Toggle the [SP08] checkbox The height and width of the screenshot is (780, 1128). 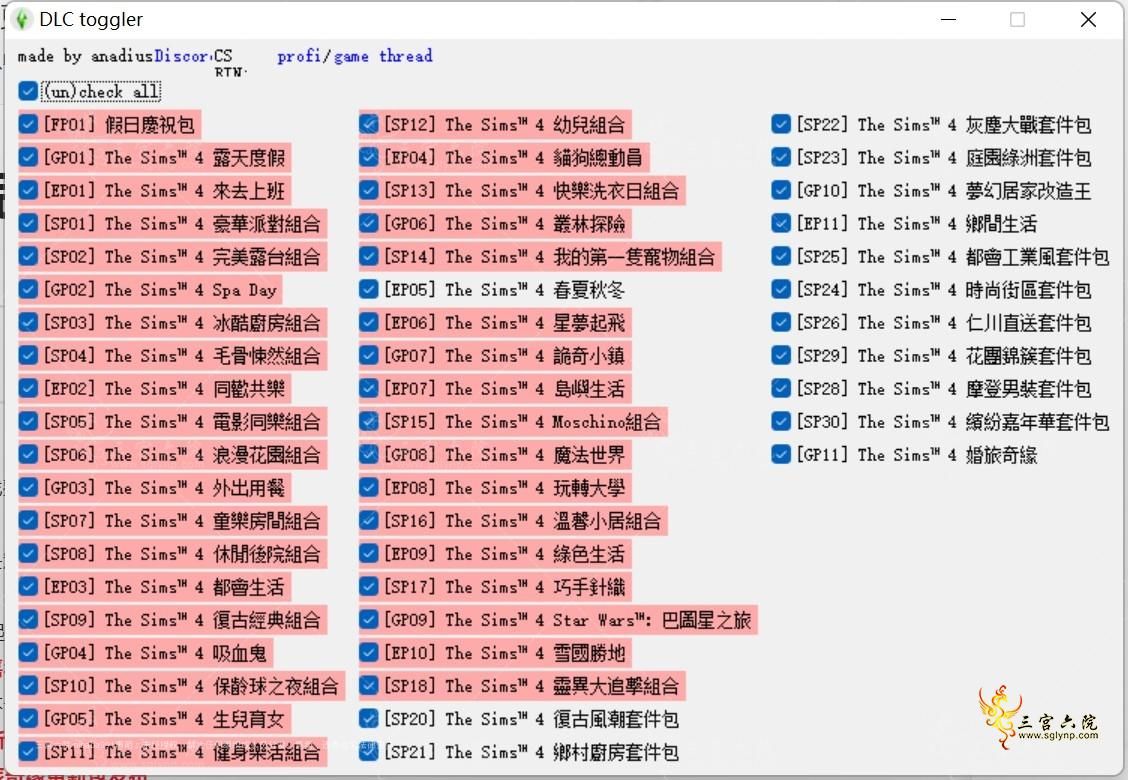coord(28,555)
